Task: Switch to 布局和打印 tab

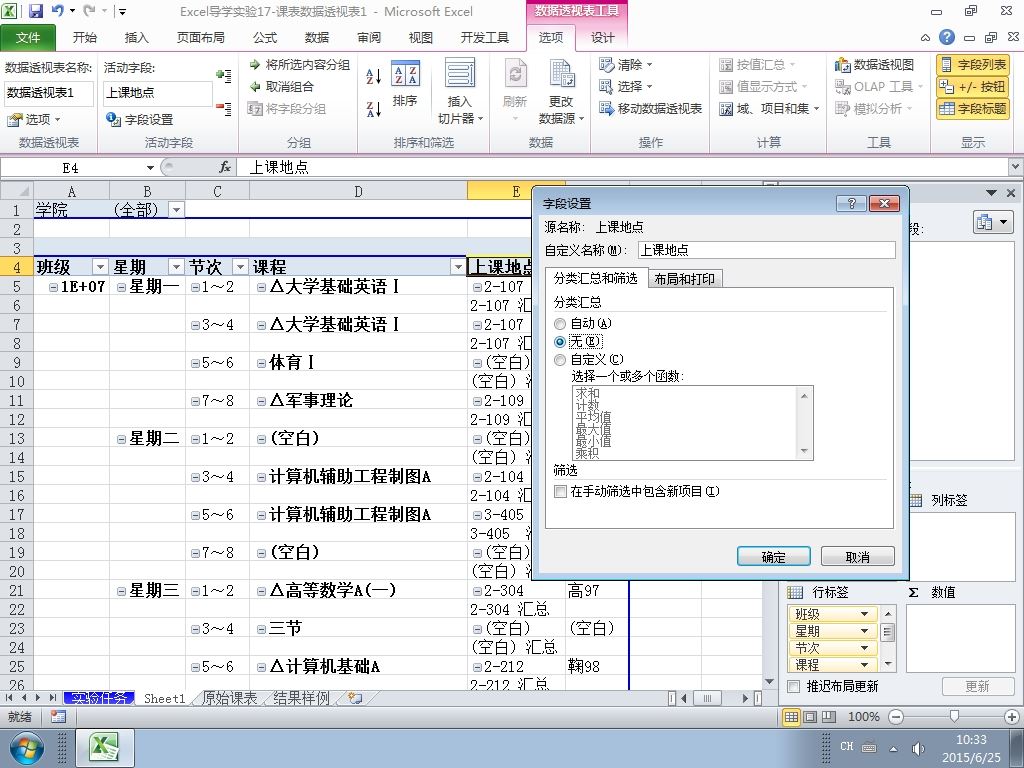Action: tap(684, 279)
